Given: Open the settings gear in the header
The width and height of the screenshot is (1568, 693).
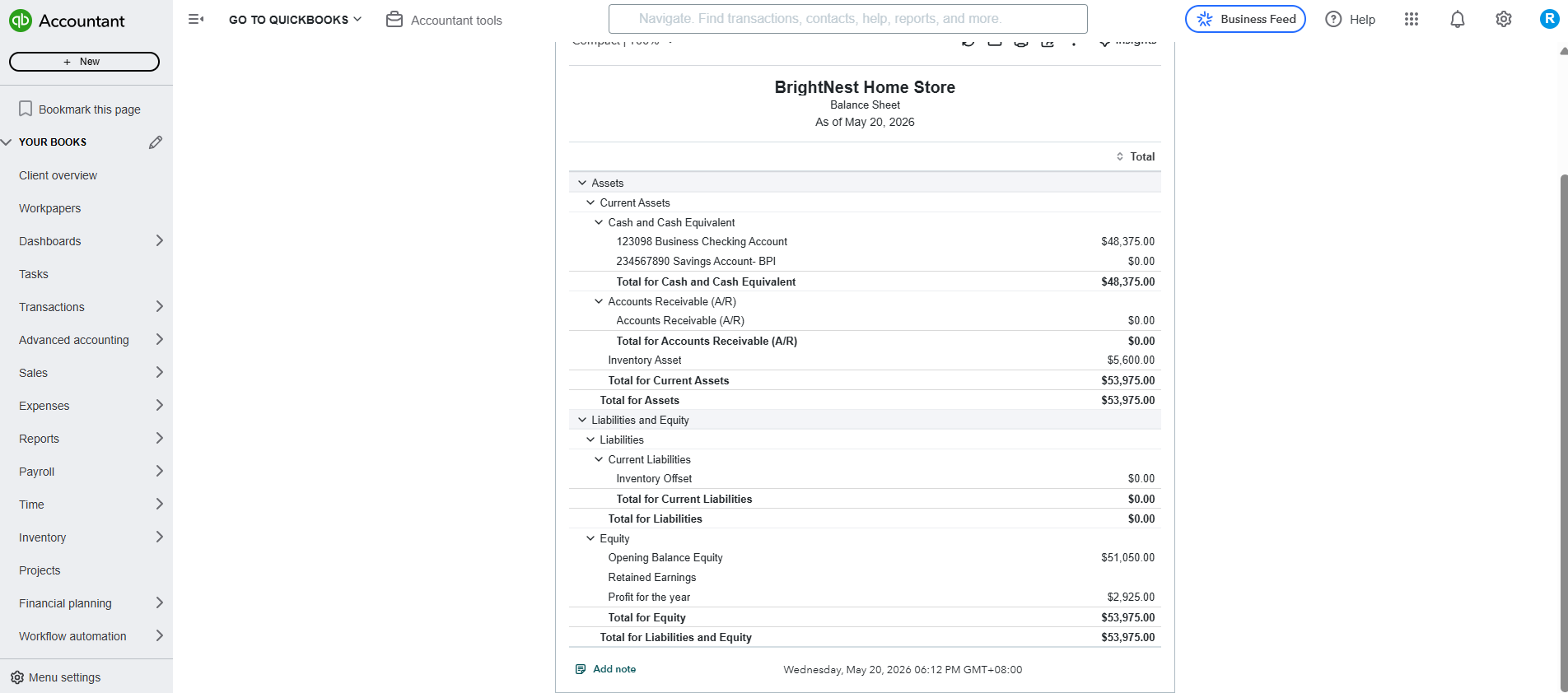Looking at the screenshot, I should pos(1504,20).
